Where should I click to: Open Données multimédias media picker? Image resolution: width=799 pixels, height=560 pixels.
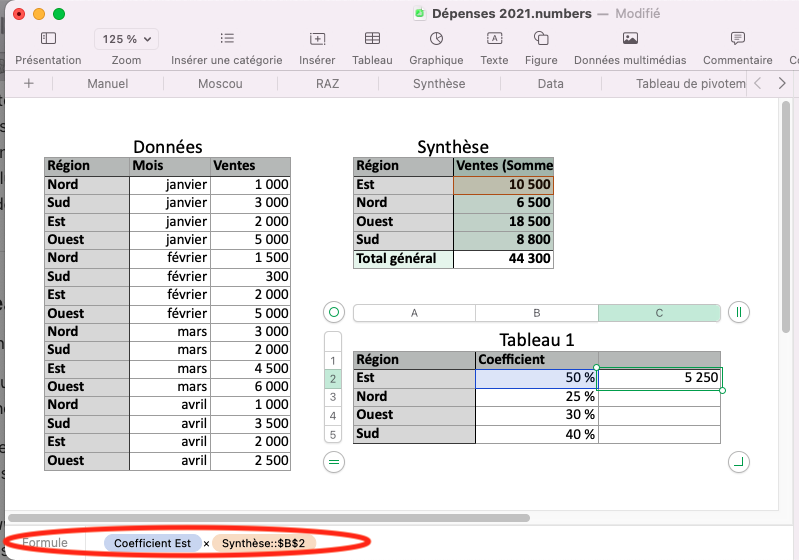point(630,39)
